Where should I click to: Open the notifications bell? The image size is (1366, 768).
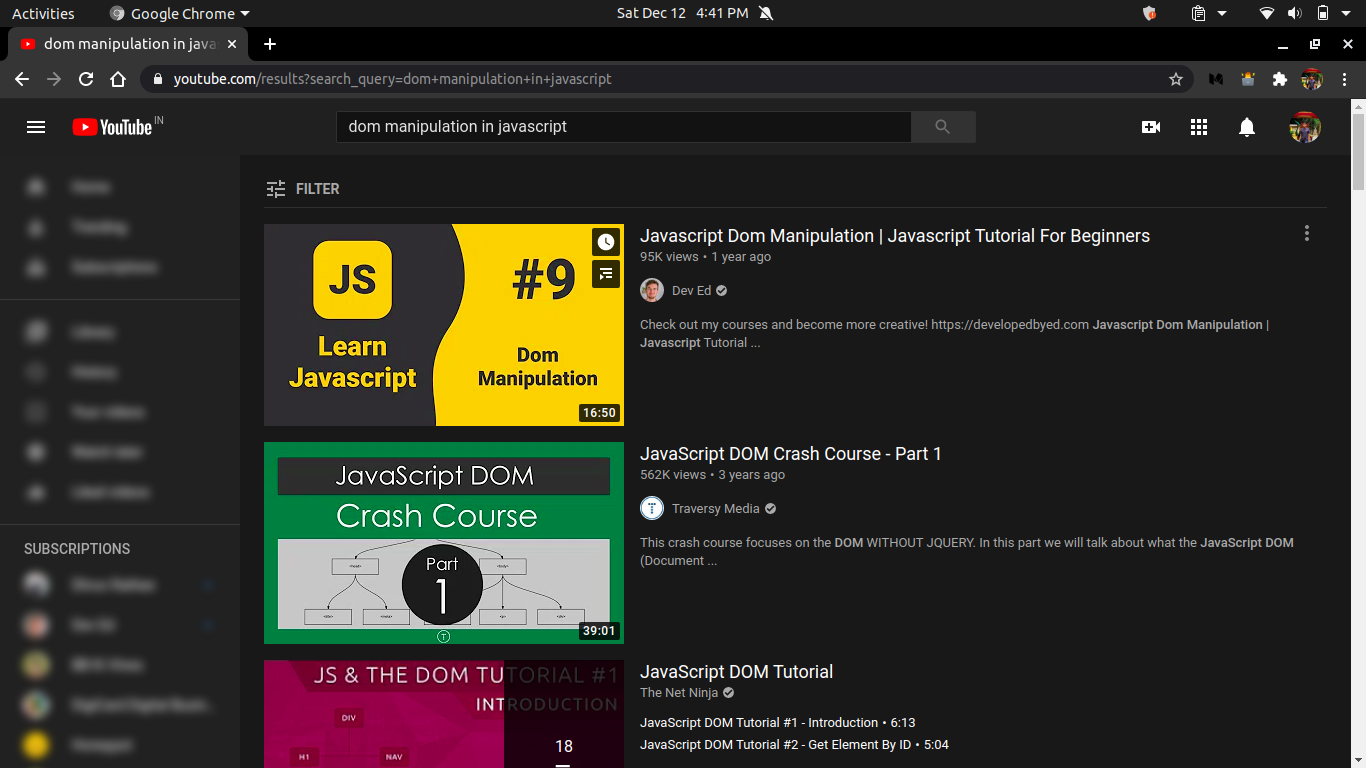click(1247, 127)
